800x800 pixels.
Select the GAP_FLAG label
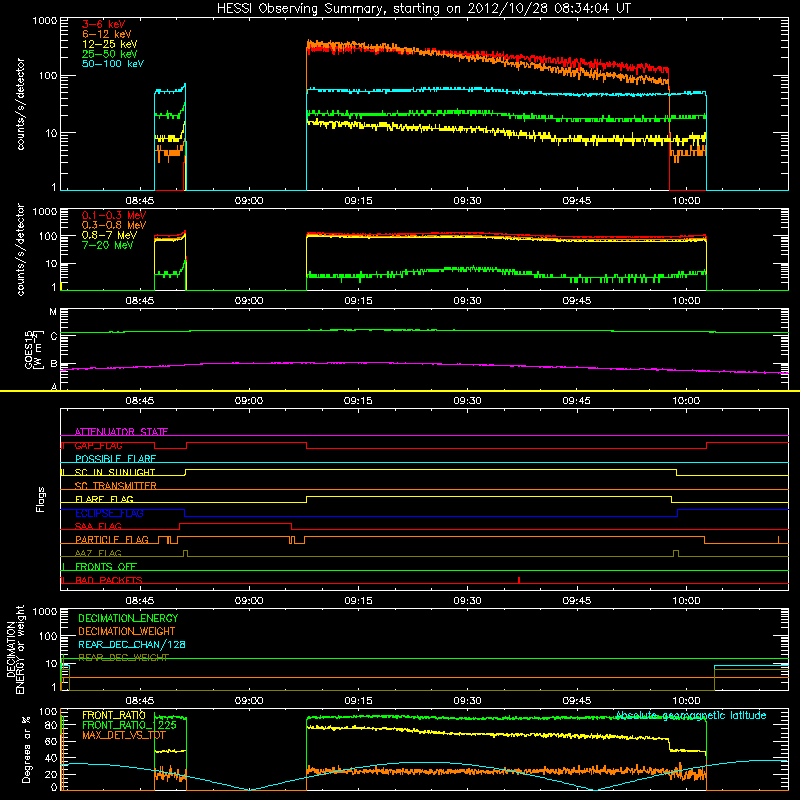(98, 445)
